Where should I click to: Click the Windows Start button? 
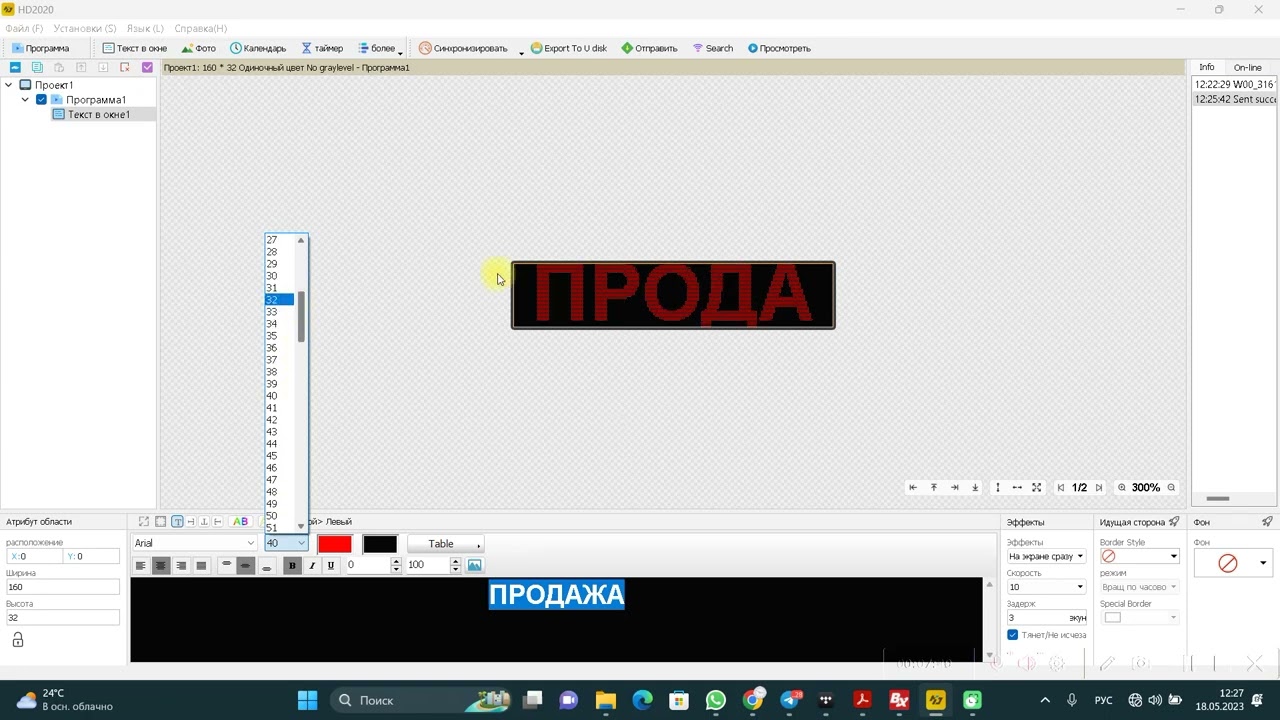[308, 700]
